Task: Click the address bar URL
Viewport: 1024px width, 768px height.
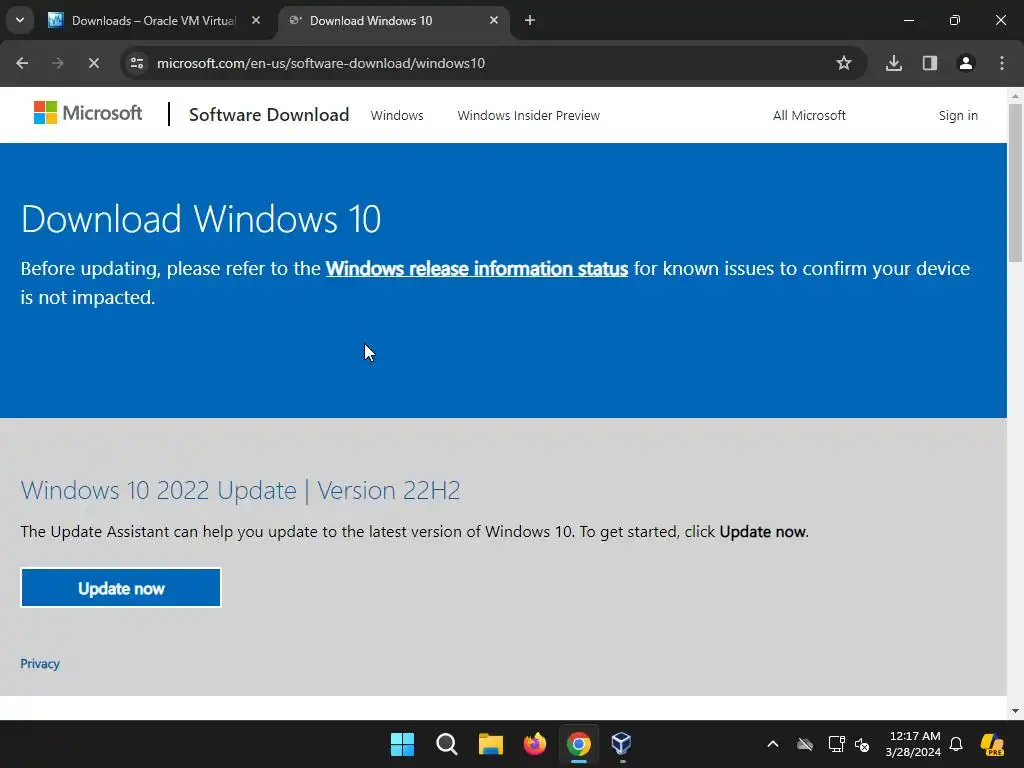Action: click(x=321, y=63)
